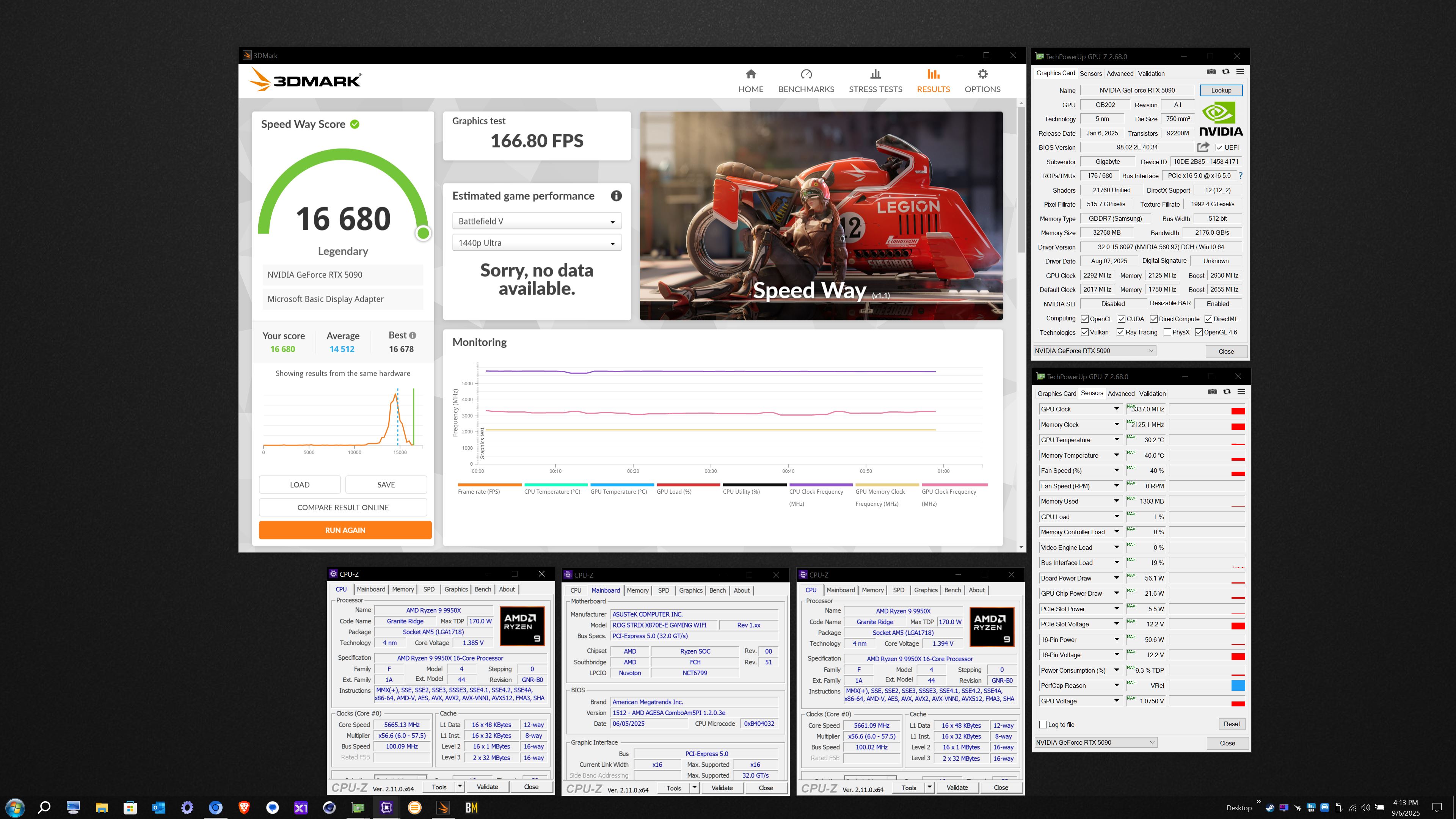The height and width of the screenshot is (819, 1456).
Task: Toggle the Ray Tracing checkbox in GPU-Z
Action: point(1120,333)
